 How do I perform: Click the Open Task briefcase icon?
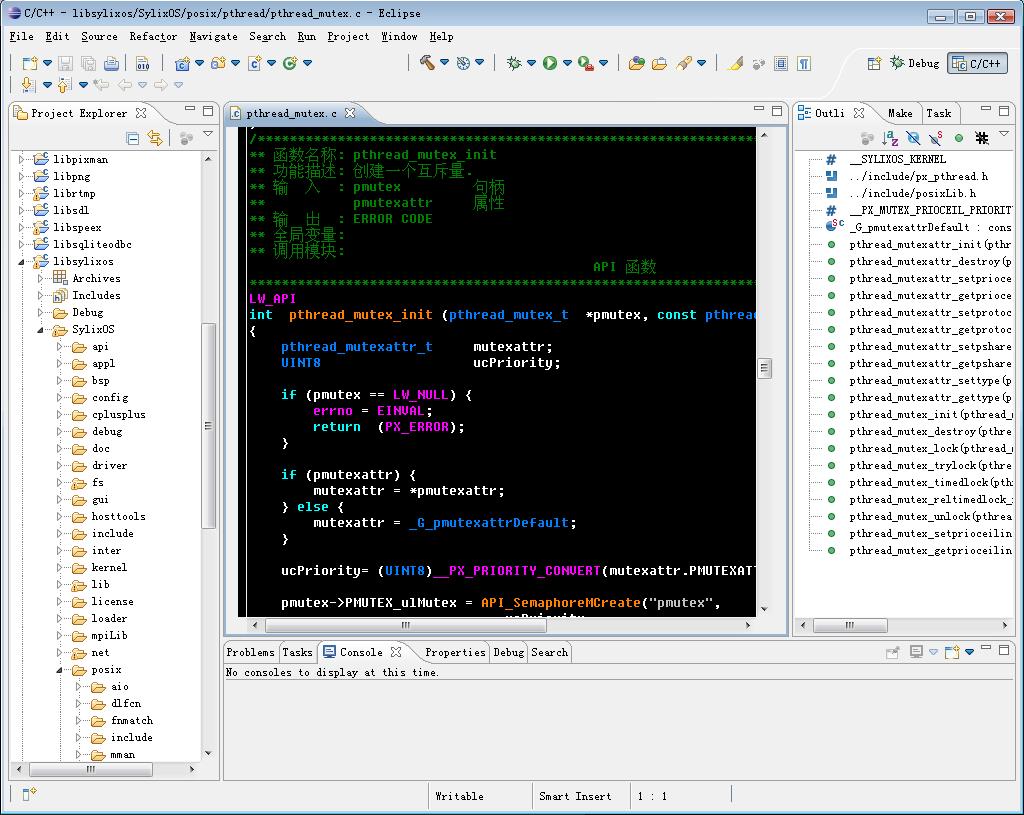pyautogui.click(x=660, y=63)
